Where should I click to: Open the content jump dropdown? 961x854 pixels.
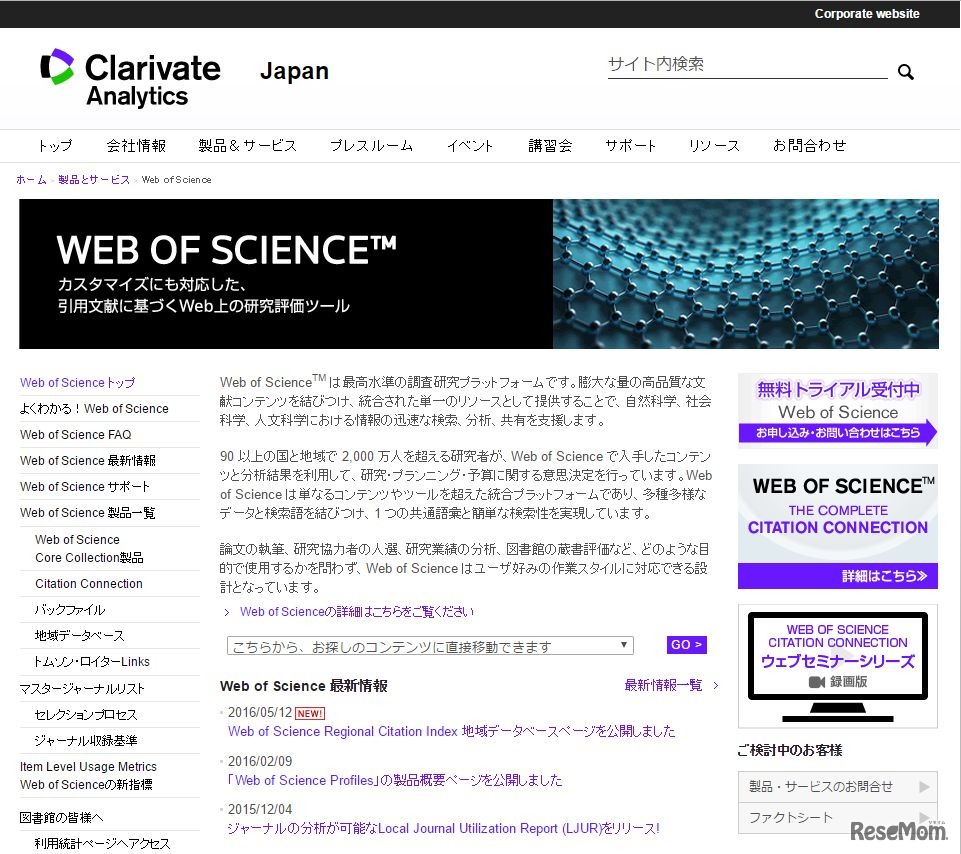pos(430,646)
